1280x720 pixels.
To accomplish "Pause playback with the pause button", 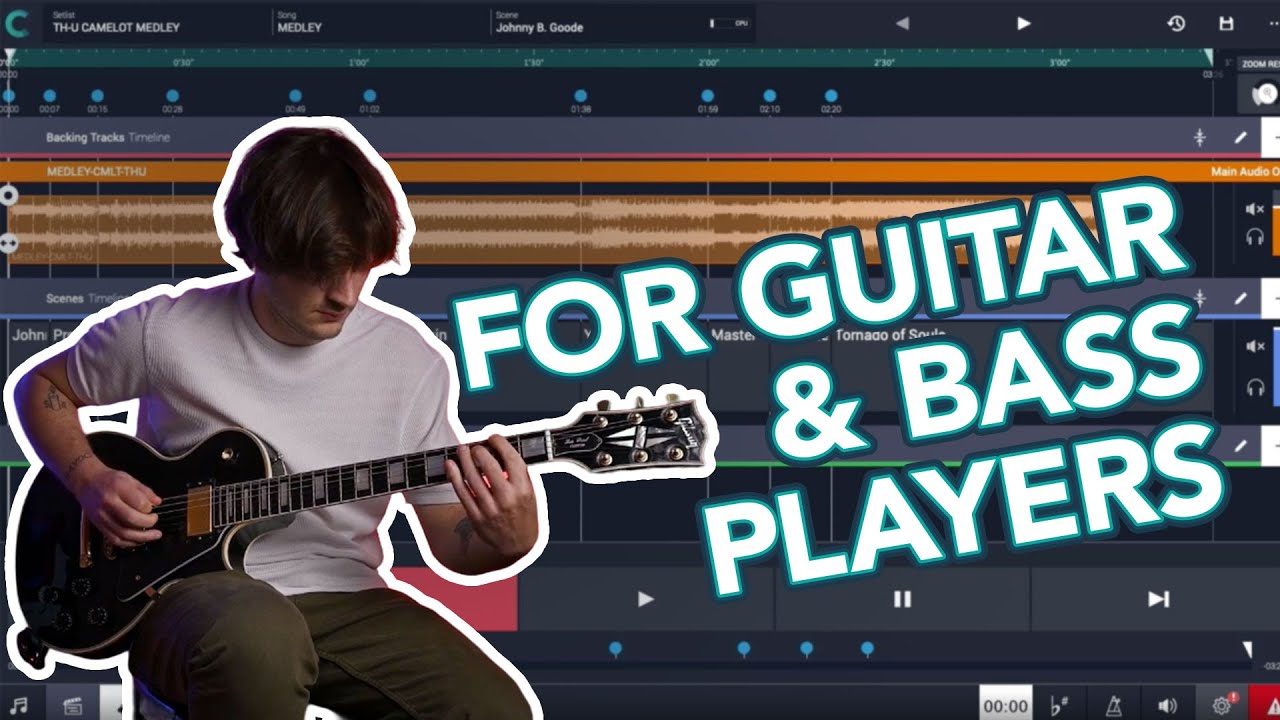I will point(902,599).
